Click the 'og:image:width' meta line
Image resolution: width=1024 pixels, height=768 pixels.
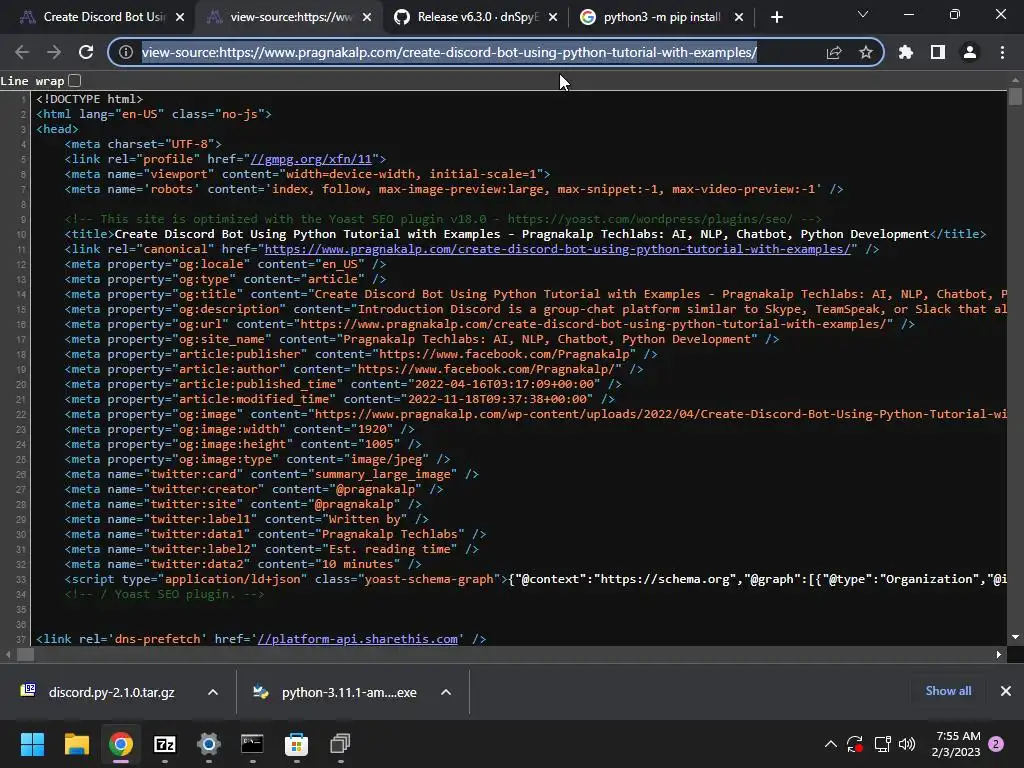pos(239,429)
